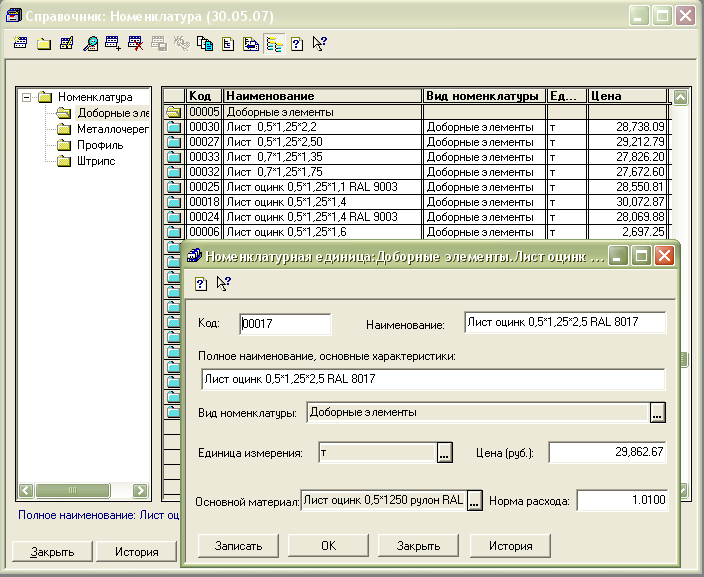Collapse the Номенклатура tree node

tap(26, 97)
